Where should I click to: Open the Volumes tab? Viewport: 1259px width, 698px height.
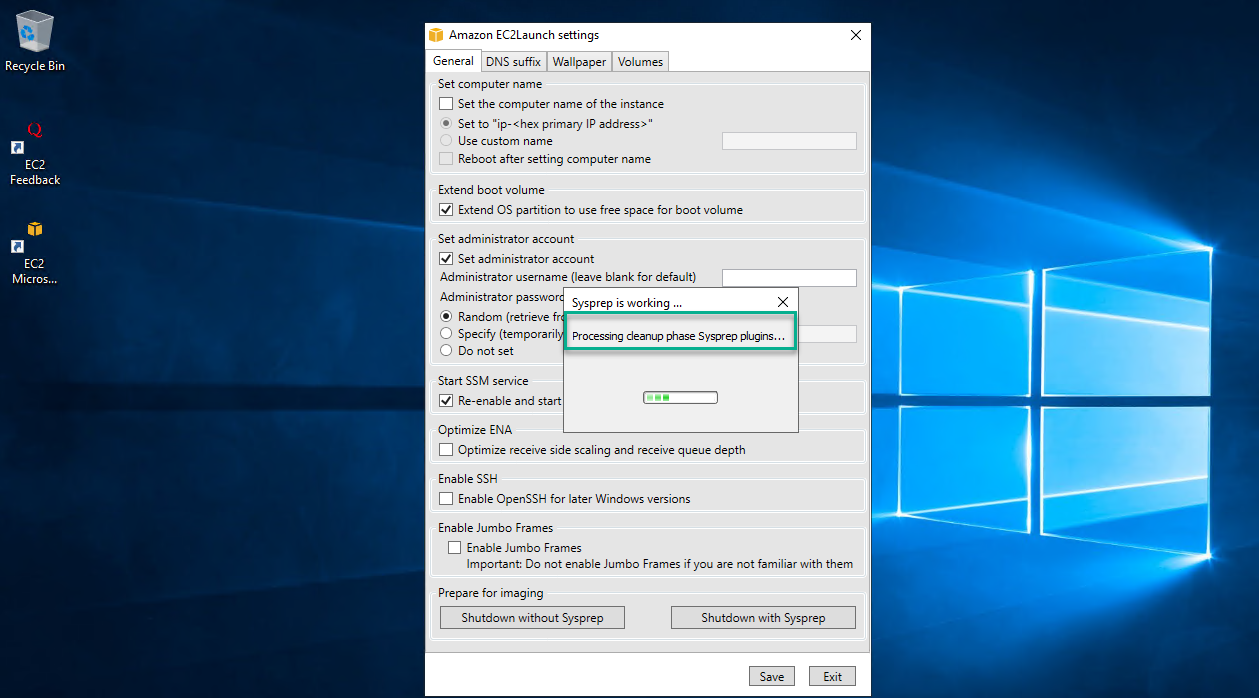[640, 62]
